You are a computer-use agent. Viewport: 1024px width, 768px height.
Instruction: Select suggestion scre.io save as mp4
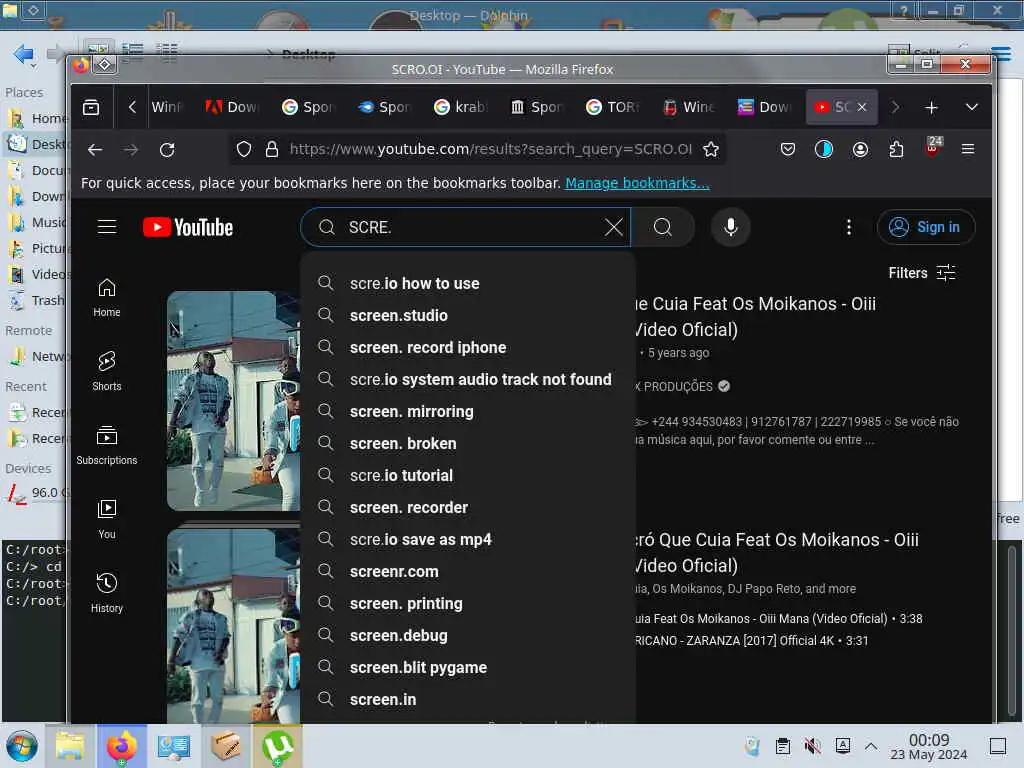(468, 539)
